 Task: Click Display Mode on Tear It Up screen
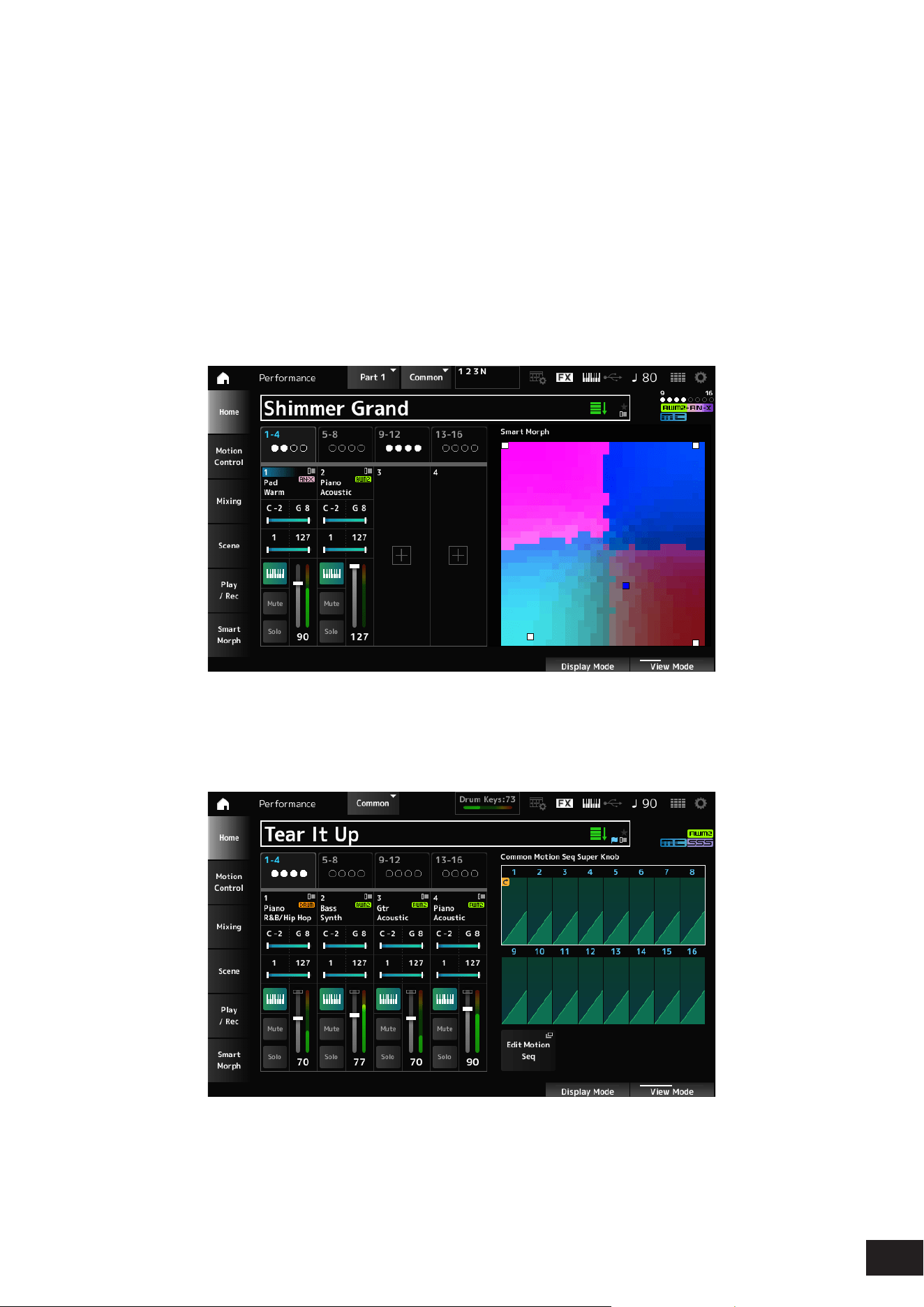[x=588, y=1090]
